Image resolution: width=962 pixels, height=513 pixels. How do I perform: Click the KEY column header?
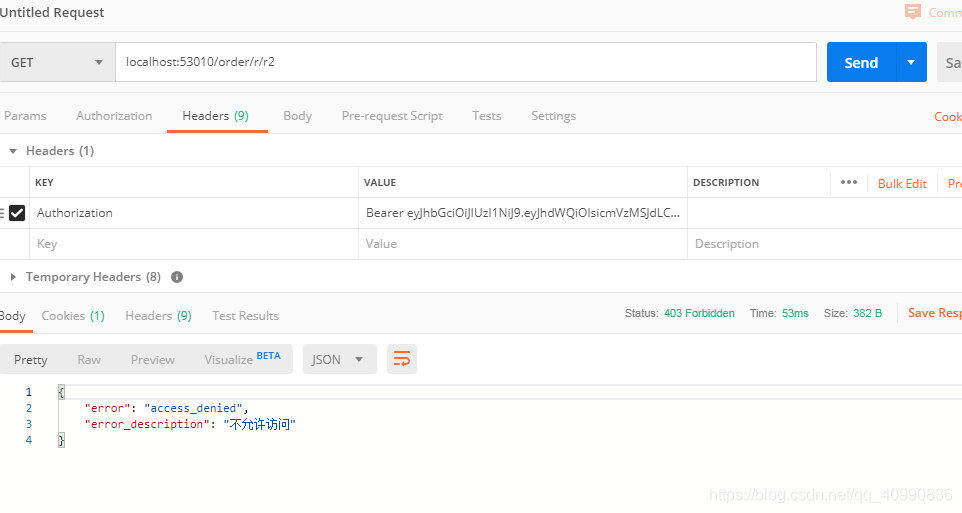44,183
